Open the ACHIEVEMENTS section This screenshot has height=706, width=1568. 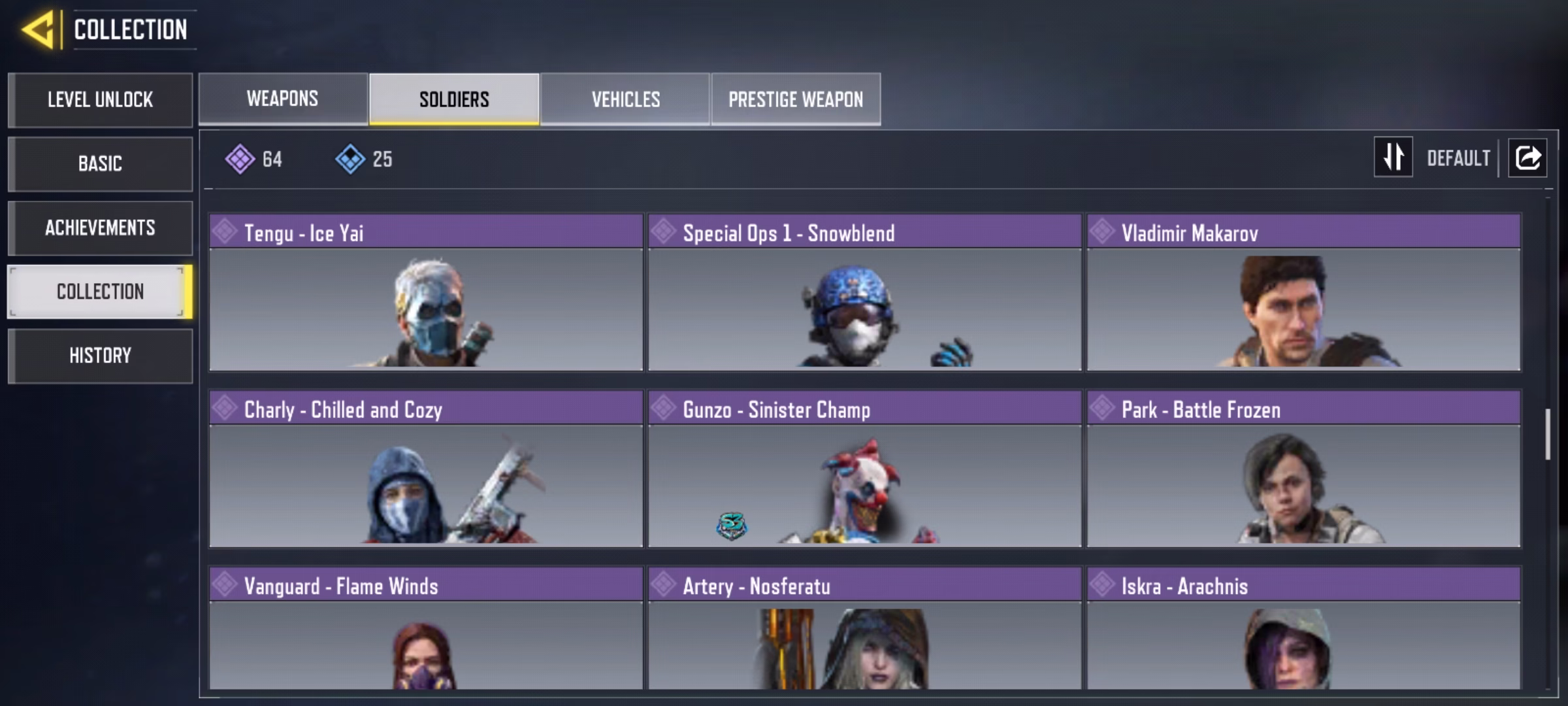click(x=100, y=227)
